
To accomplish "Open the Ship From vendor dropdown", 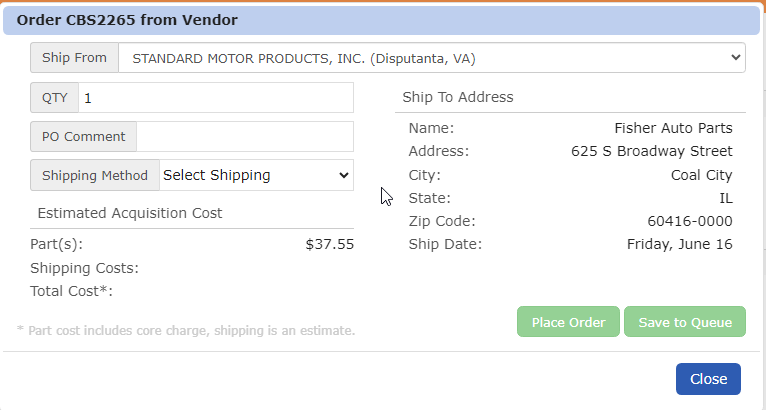I will [x=431, y=58].
